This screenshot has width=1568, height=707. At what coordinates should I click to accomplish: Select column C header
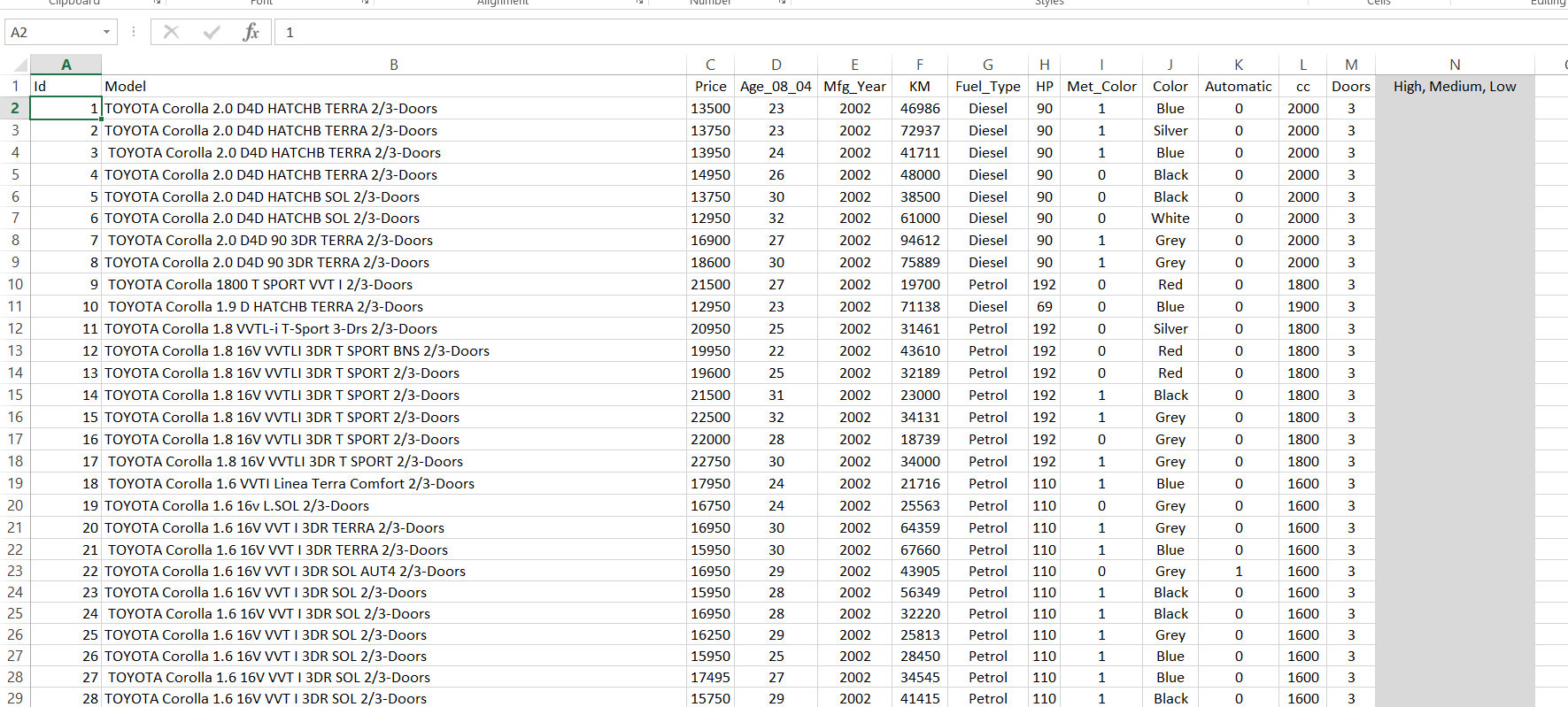point(710,65)
